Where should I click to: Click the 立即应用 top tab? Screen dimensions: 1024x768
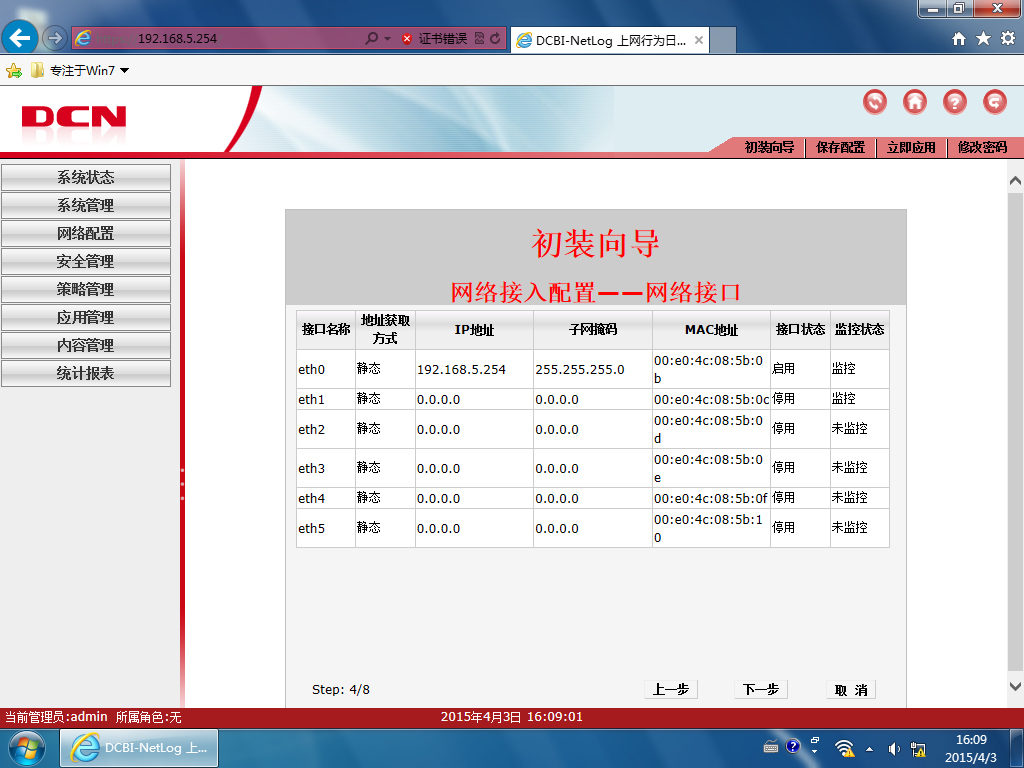(x=911, y=148)
